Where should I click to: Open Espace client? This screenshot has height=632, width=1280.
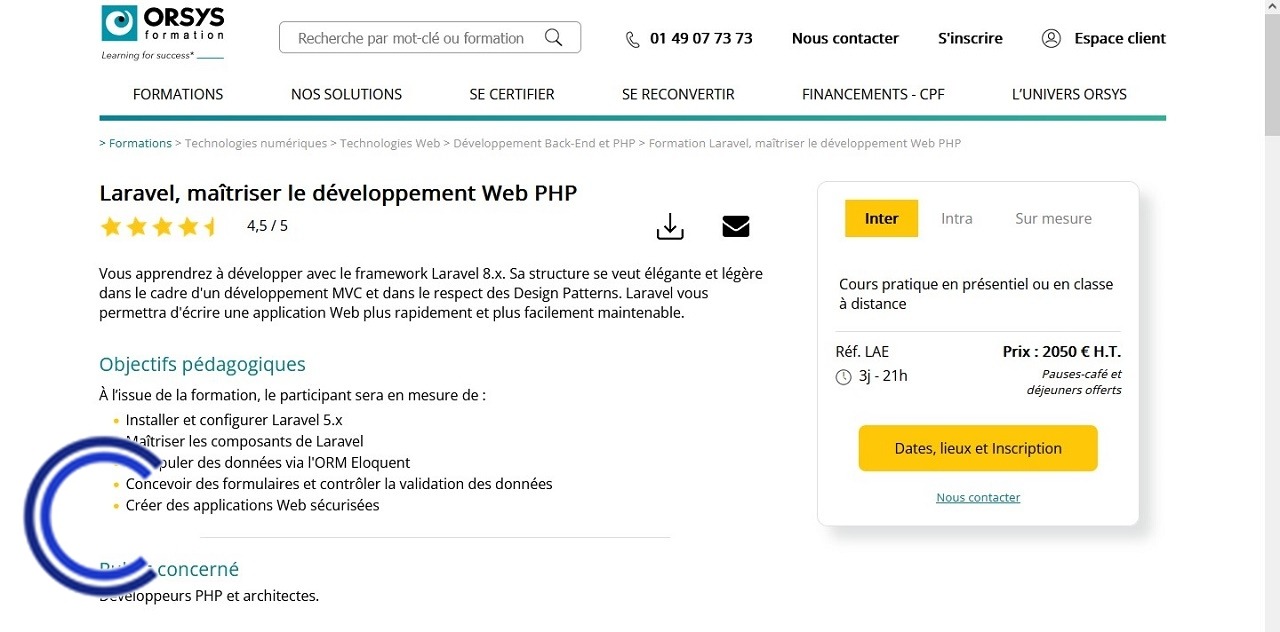click(x=1120, y=38)
